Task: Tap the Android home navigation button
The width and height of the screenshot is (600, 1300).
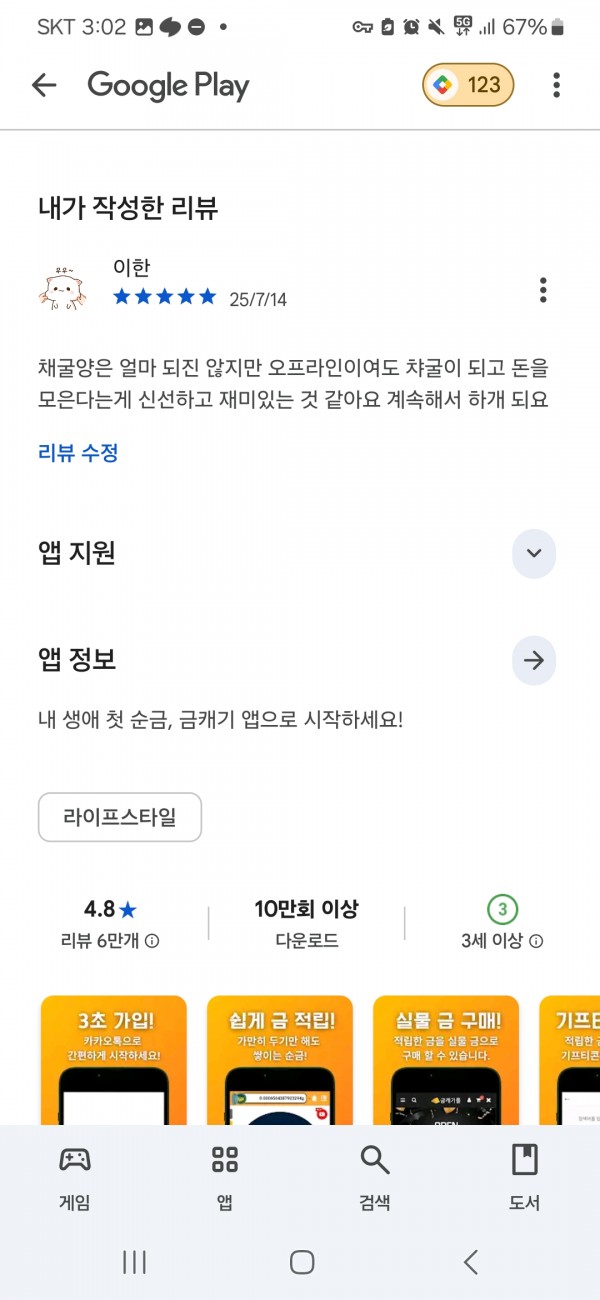Action: pyautogui.click(x=302, y=1262)
